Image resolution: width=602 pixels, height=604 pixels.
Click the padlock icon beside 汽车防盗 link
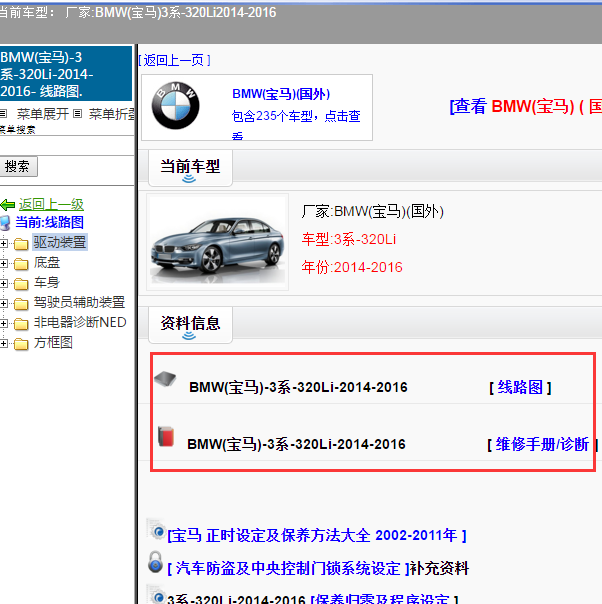(x=155, y=562)
